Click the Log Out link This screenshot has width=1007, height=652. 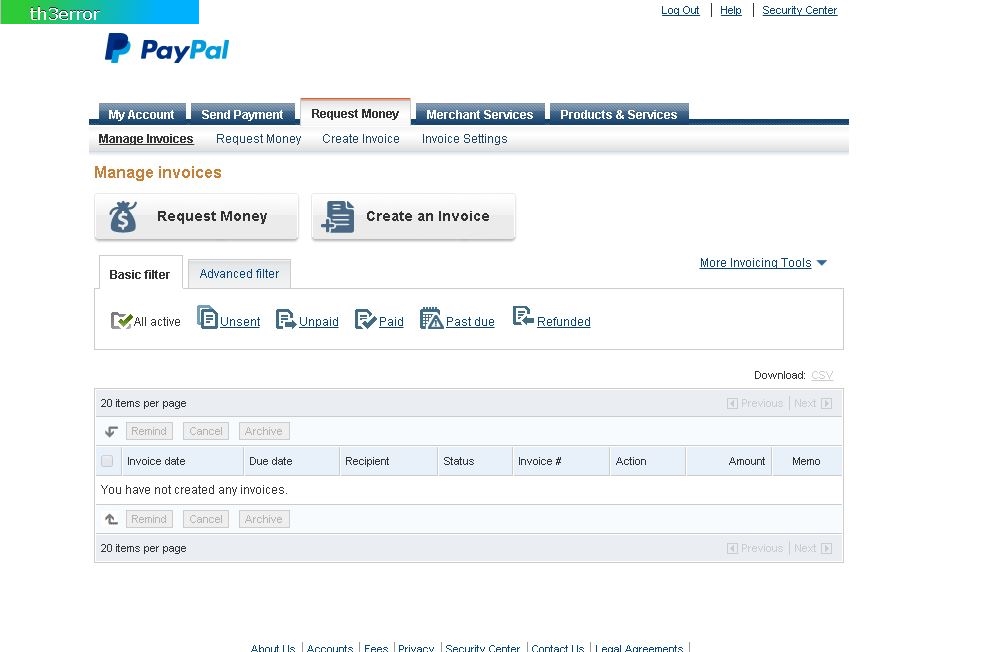pos(680,10)
